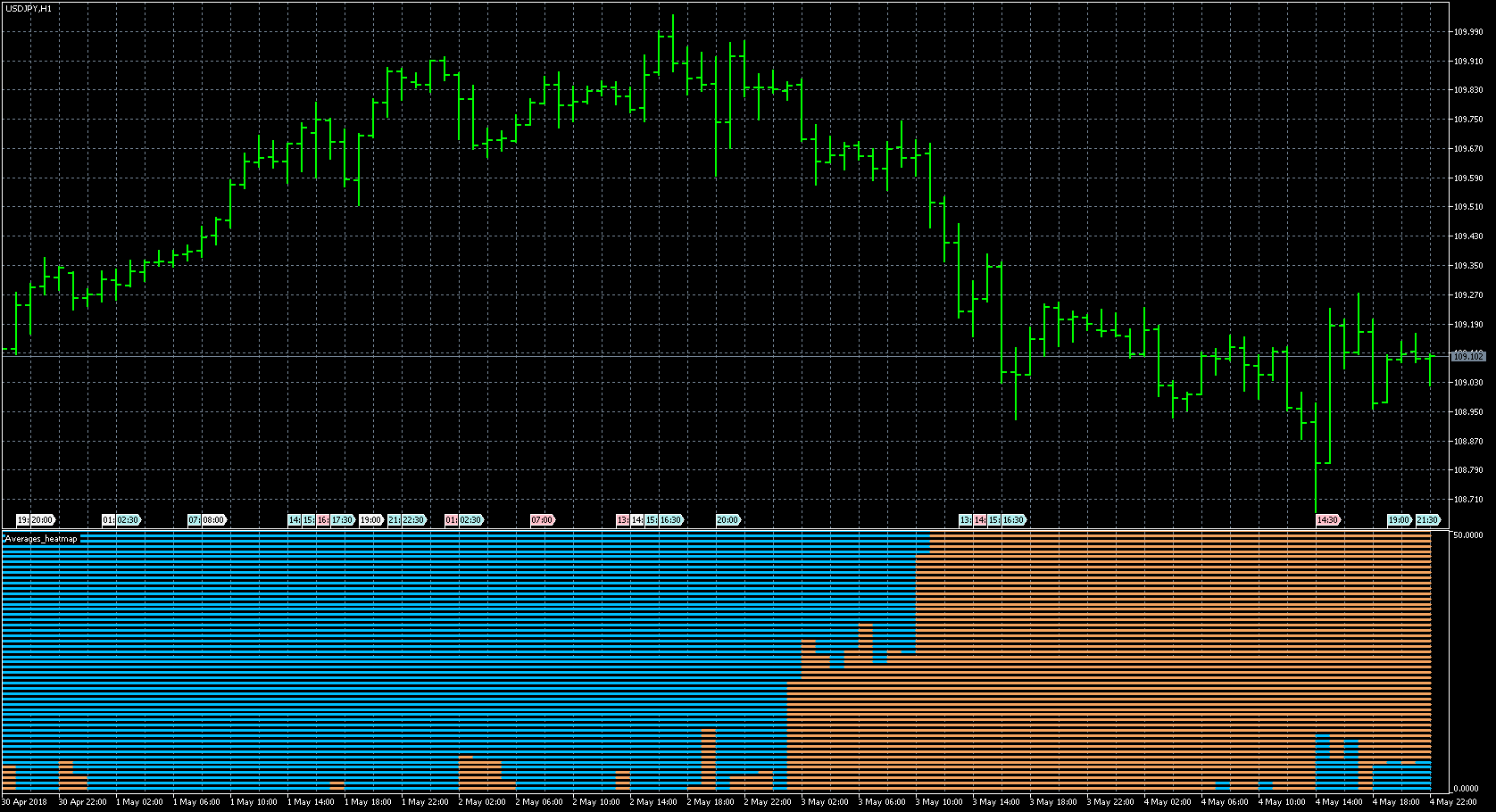Click the USDJPY,H1 chart title label
This screenshot has width=1496, height=812.
(x=27, y=6)
